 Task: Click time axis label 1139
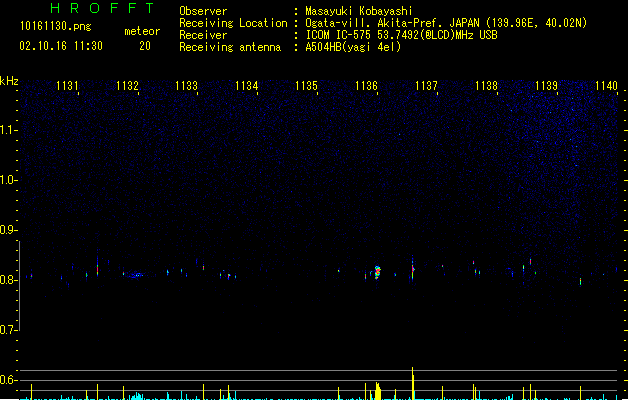(546, 86)
